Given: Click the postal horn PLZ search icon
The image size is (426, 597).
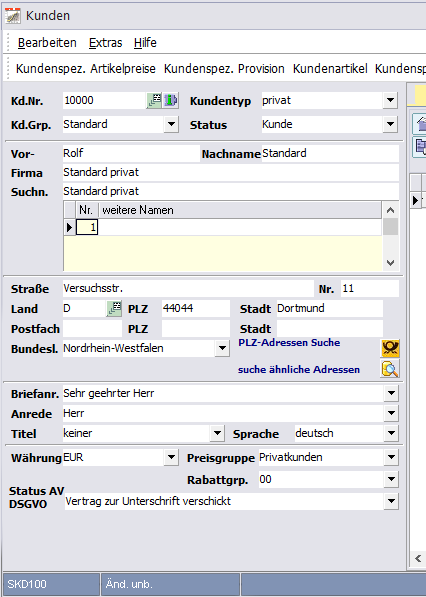Looking at the screenshot, I should click(390, 348).
